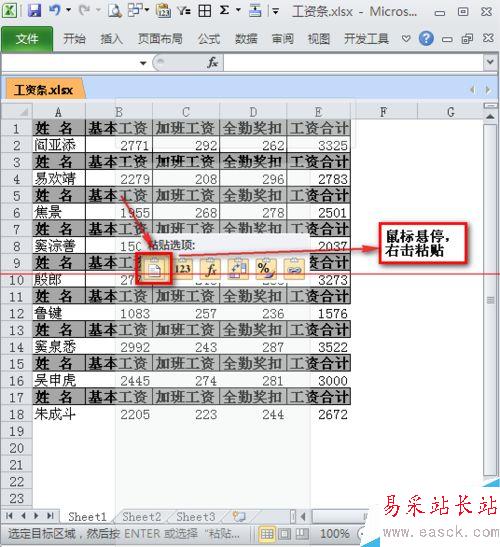This screenshot has height=547, width=500.
Task: Switch to the Sheet2 sheet tab
Action: pyautogui.click(x=141, y=516)
